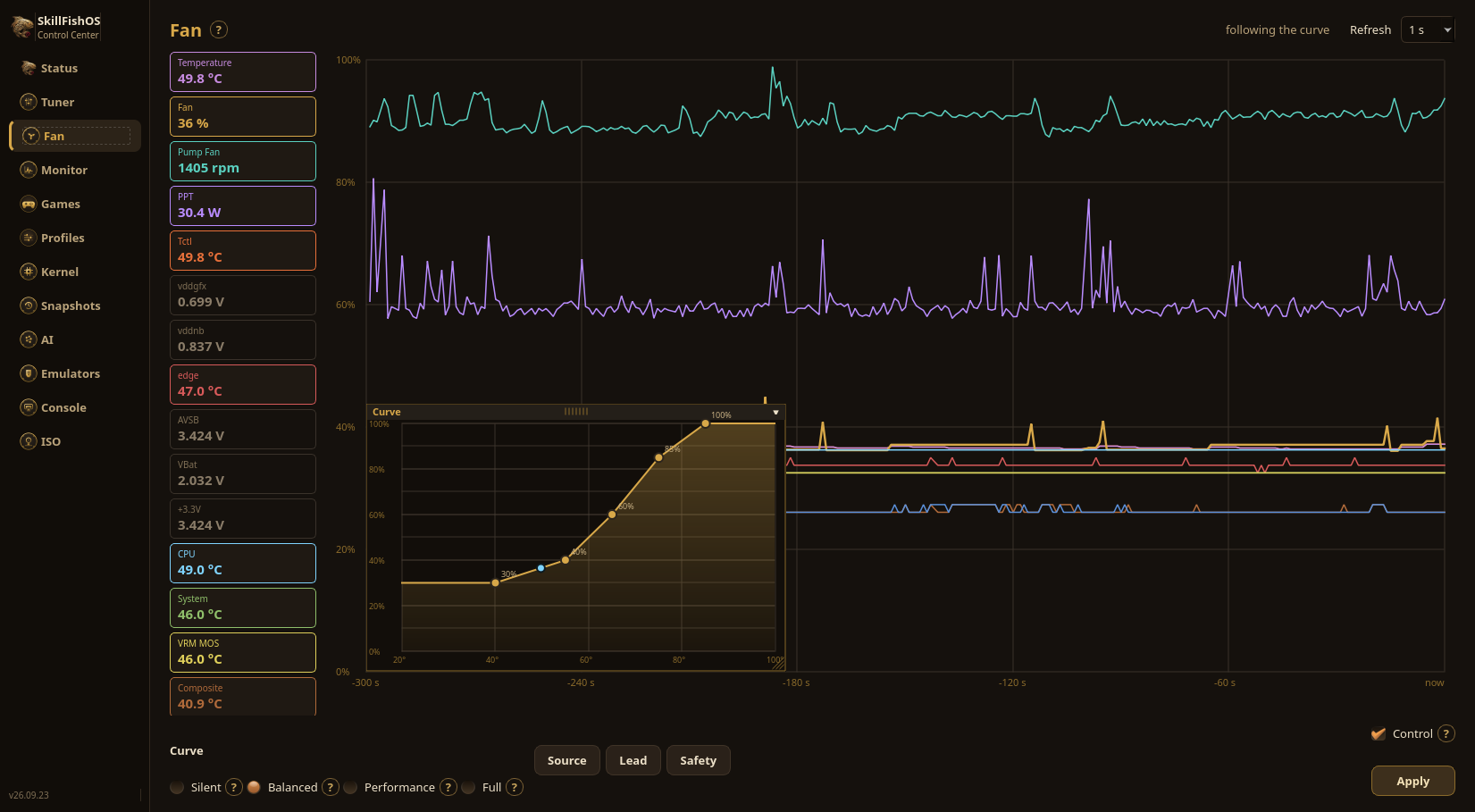Grab the Curve panel drag handle
The image size is (1475, 812).
[576, 412]
